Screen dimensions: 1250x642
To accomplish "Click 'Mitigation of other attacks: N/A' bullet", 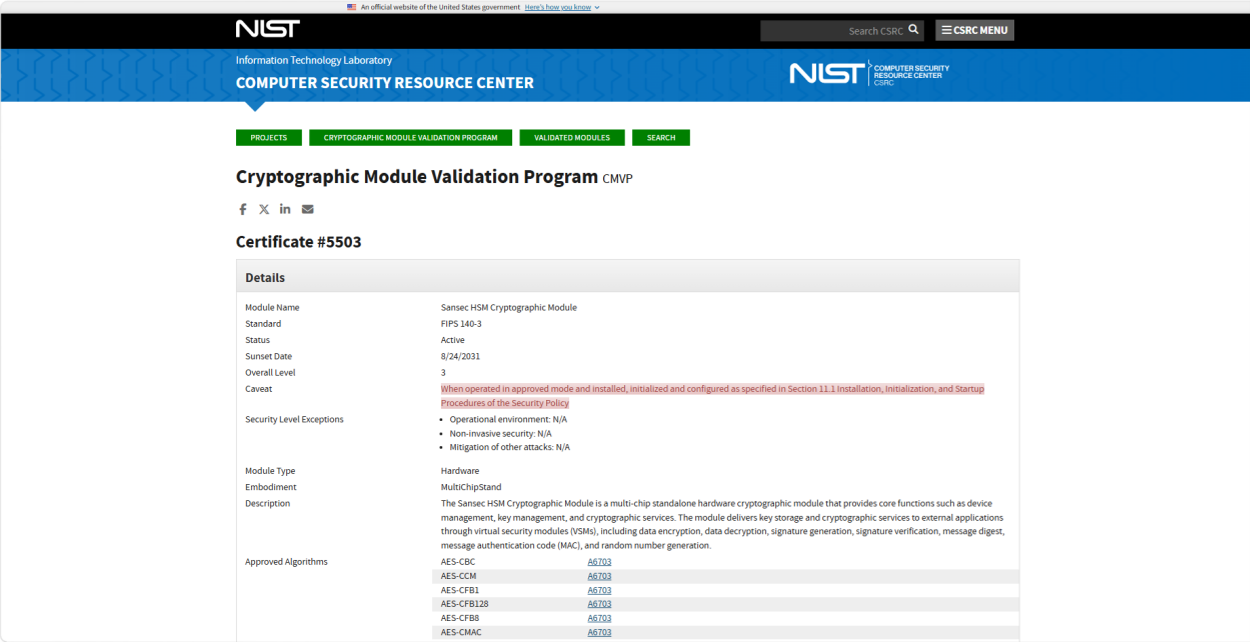I will pyautogui.click(x=510, y=447).
